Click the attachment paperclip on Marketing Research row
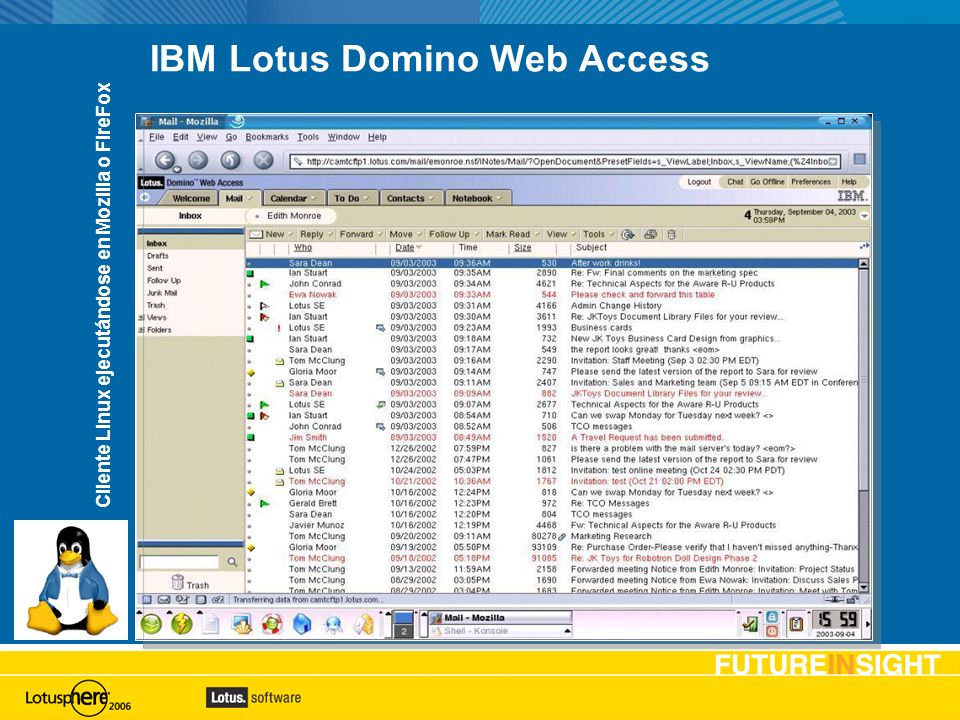The image size is (960, 720). click(x=562, y=537)
